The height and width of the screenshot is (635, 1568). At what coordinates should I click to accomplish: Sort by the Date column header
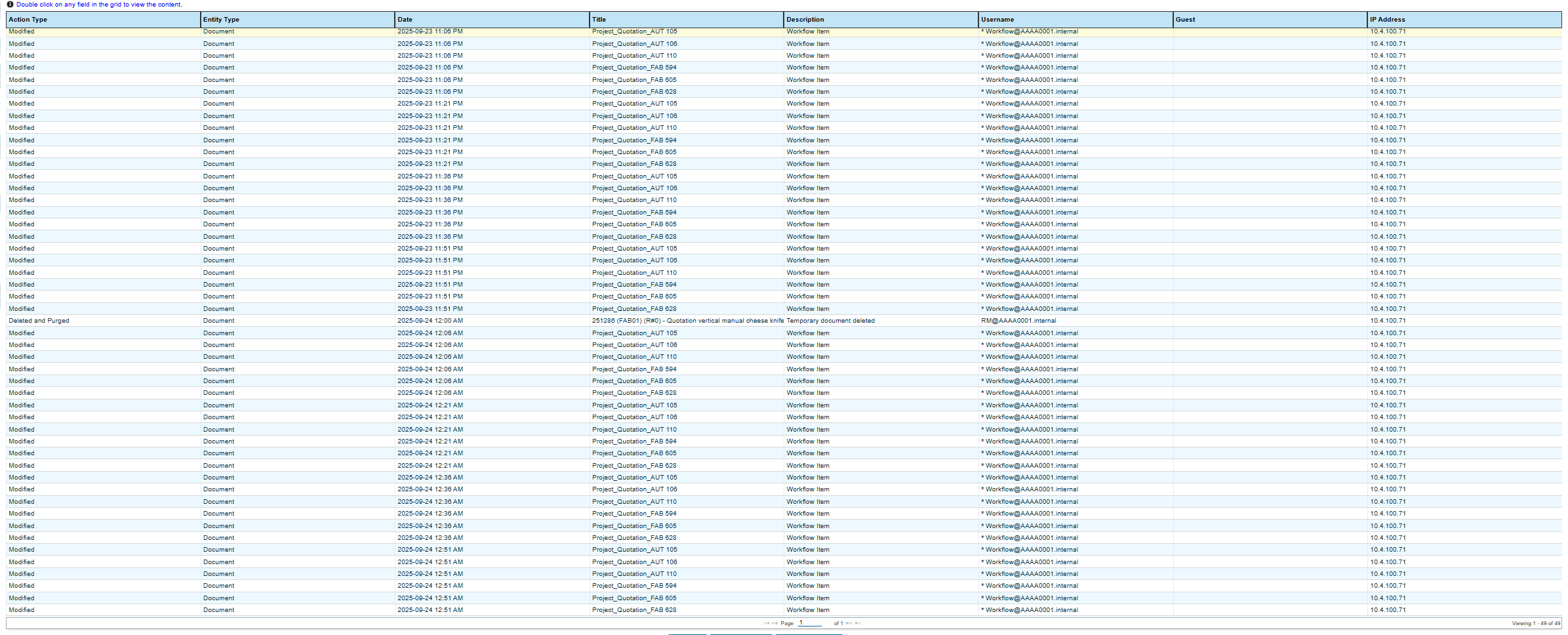pos(492,20)
